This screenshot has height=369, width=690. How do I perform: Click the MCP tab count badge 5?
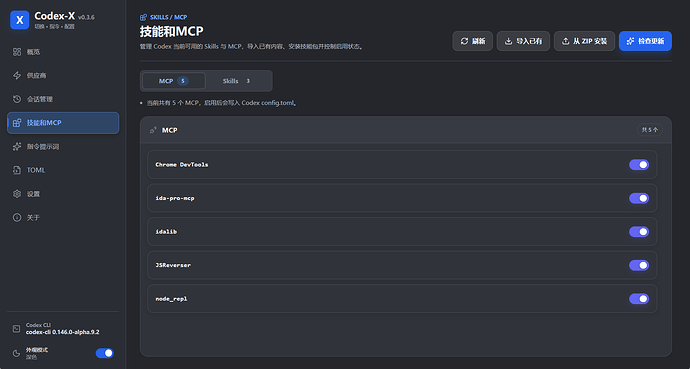(183, 81)
